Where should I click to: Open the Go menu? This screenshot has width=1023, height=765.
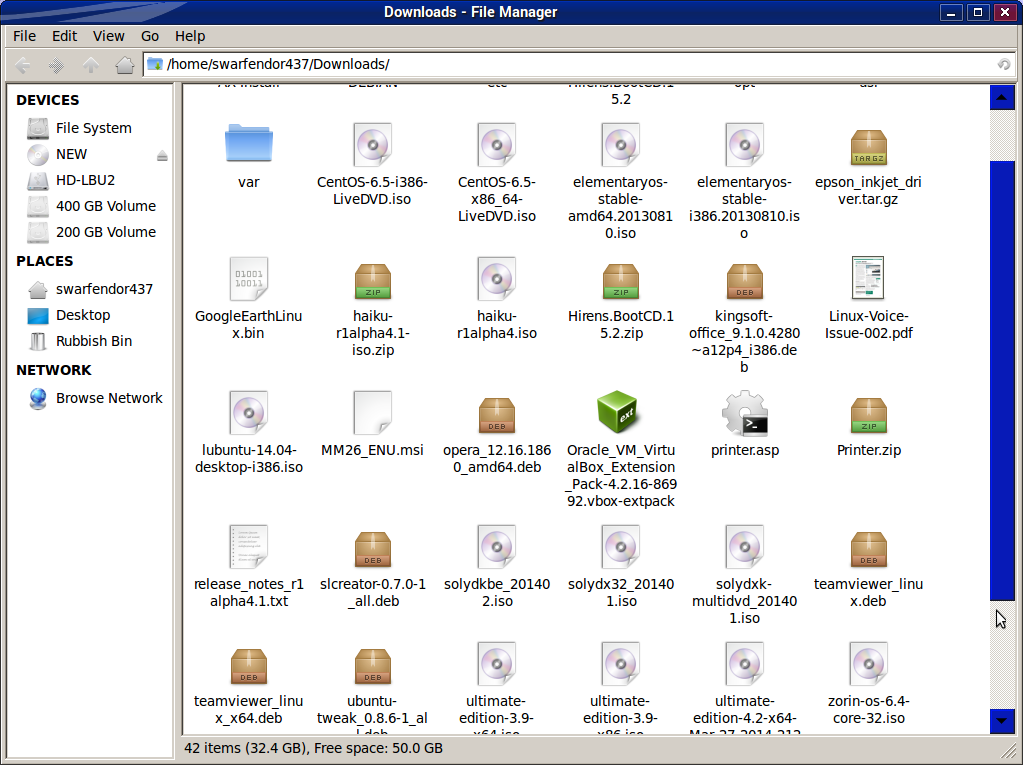tap(150, 36)
